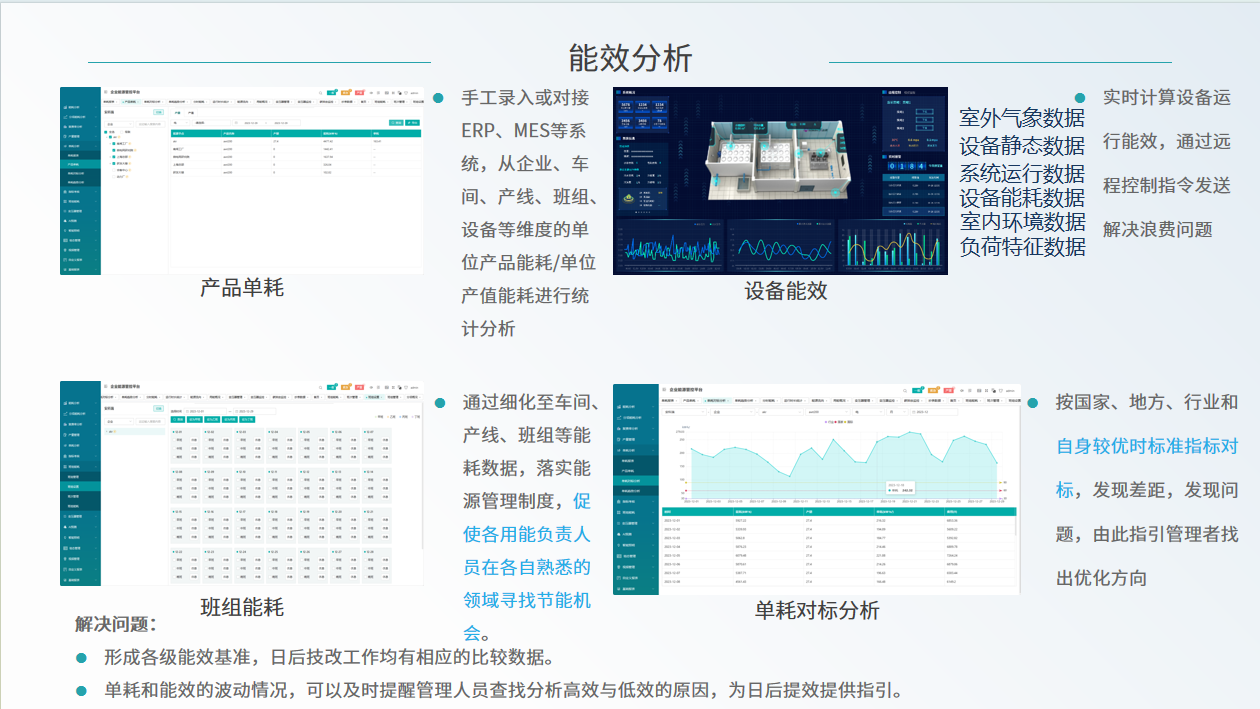Click the red alarm count badge in the header
This screenshot has height=709, width=1260.
pyautogui.click(x=358, y=93)
